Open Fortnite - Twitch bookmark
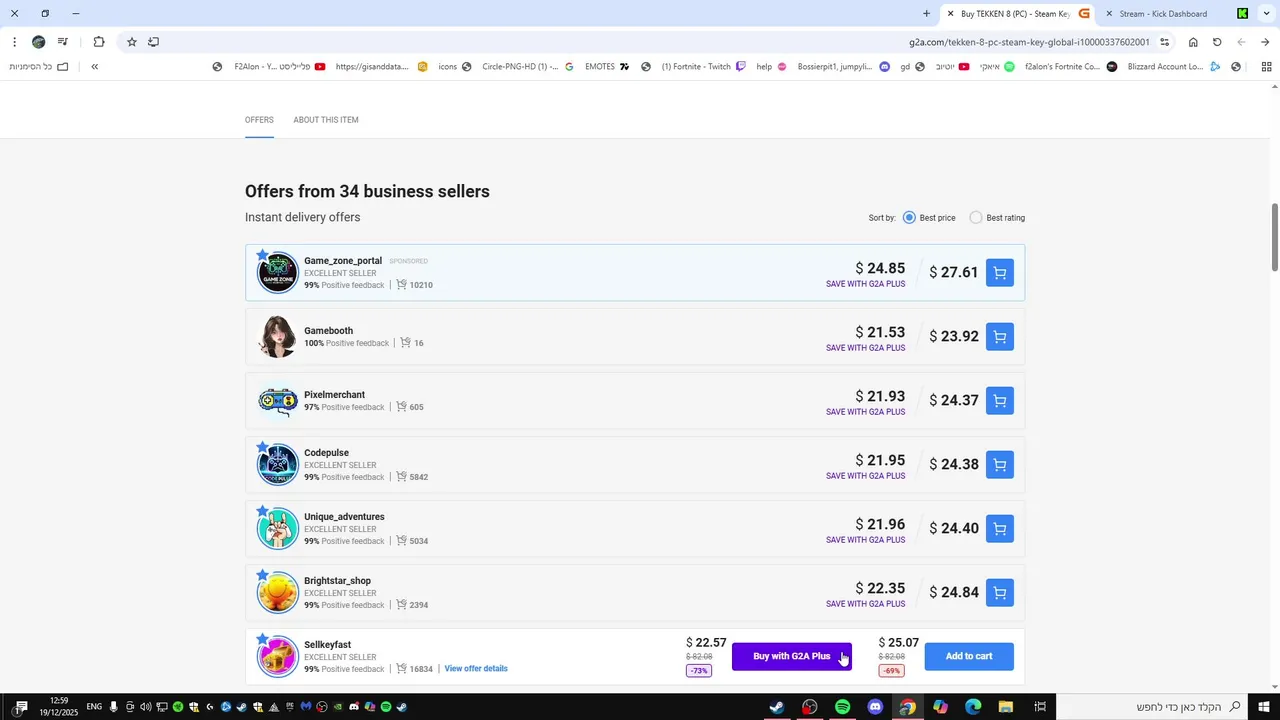 click(x=704, y=67)
